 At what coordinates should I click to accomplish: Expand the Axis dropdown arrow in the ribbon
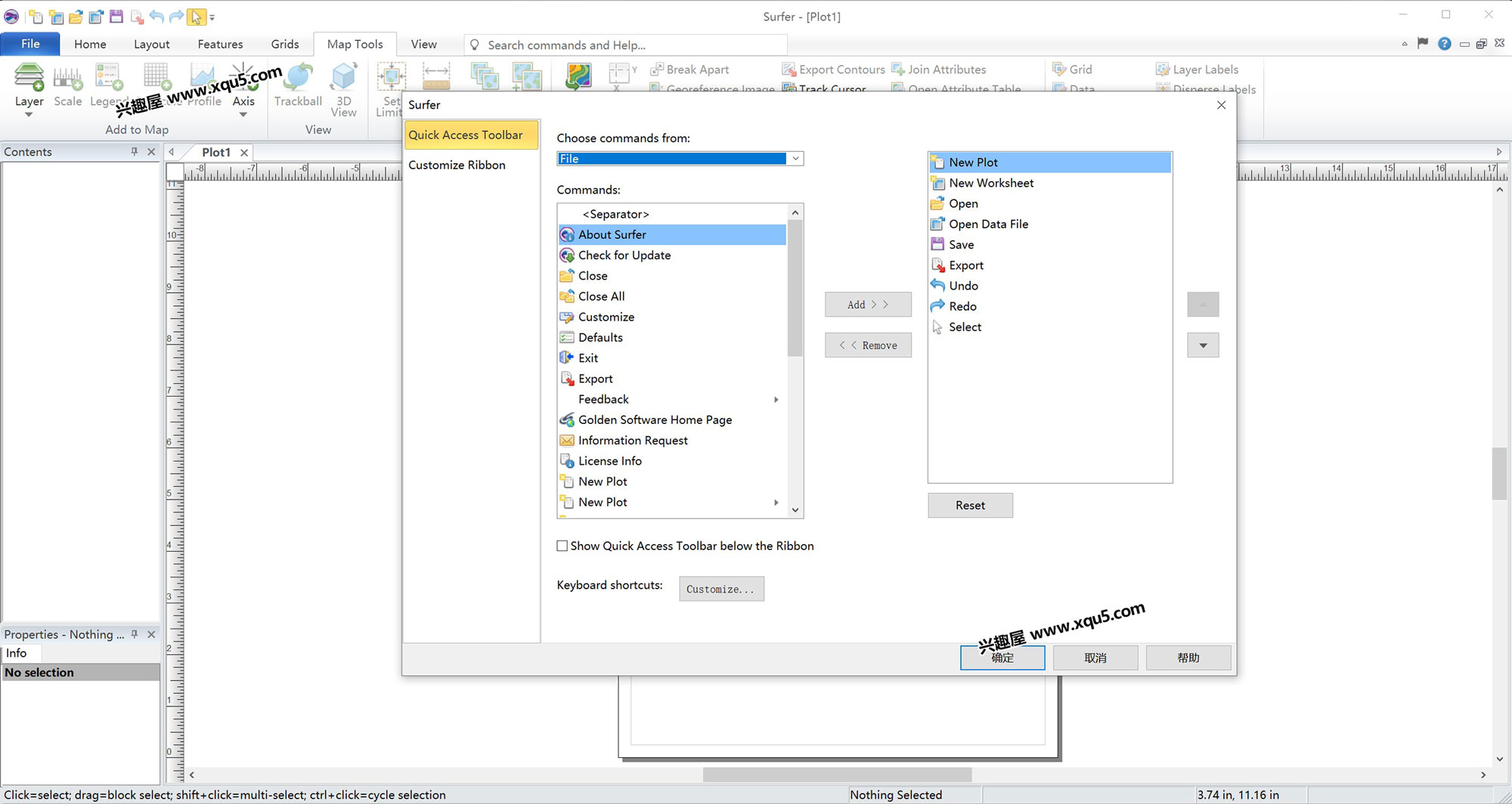[x=243, y=115]
